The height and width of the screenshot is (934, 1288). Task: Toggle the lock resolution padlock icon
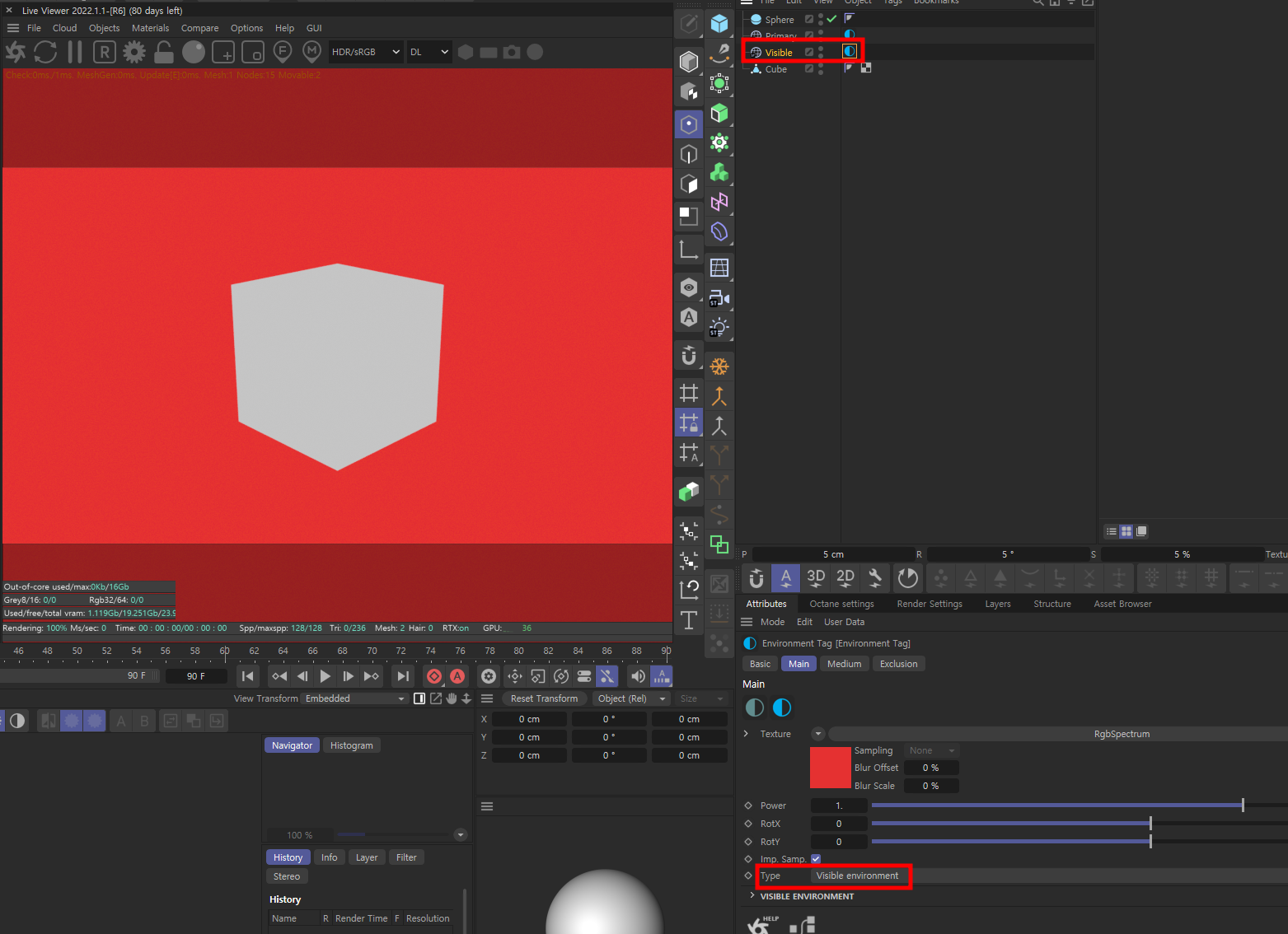pos(164,52)
